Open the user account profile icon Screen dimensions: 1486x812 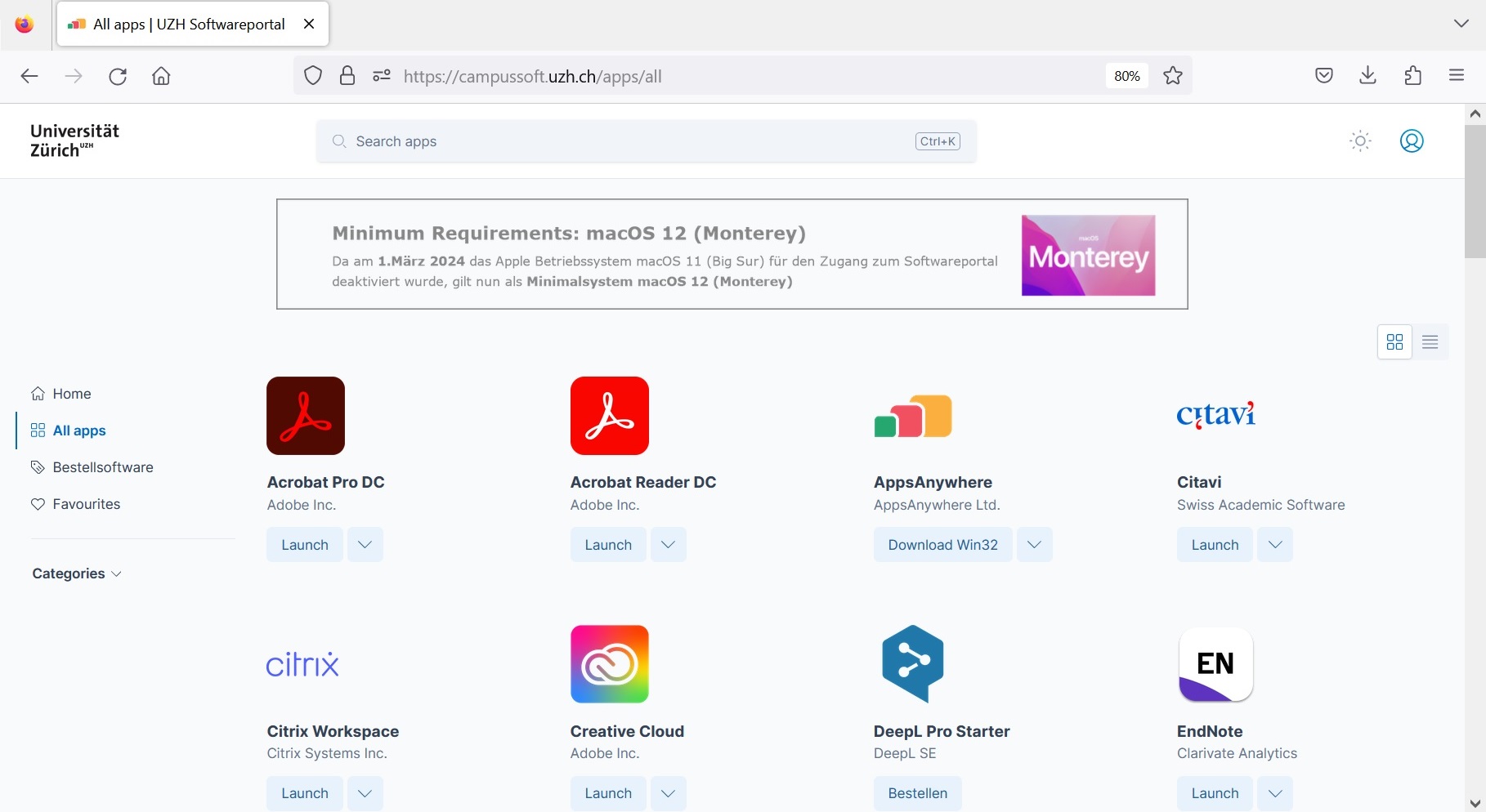1412,141
